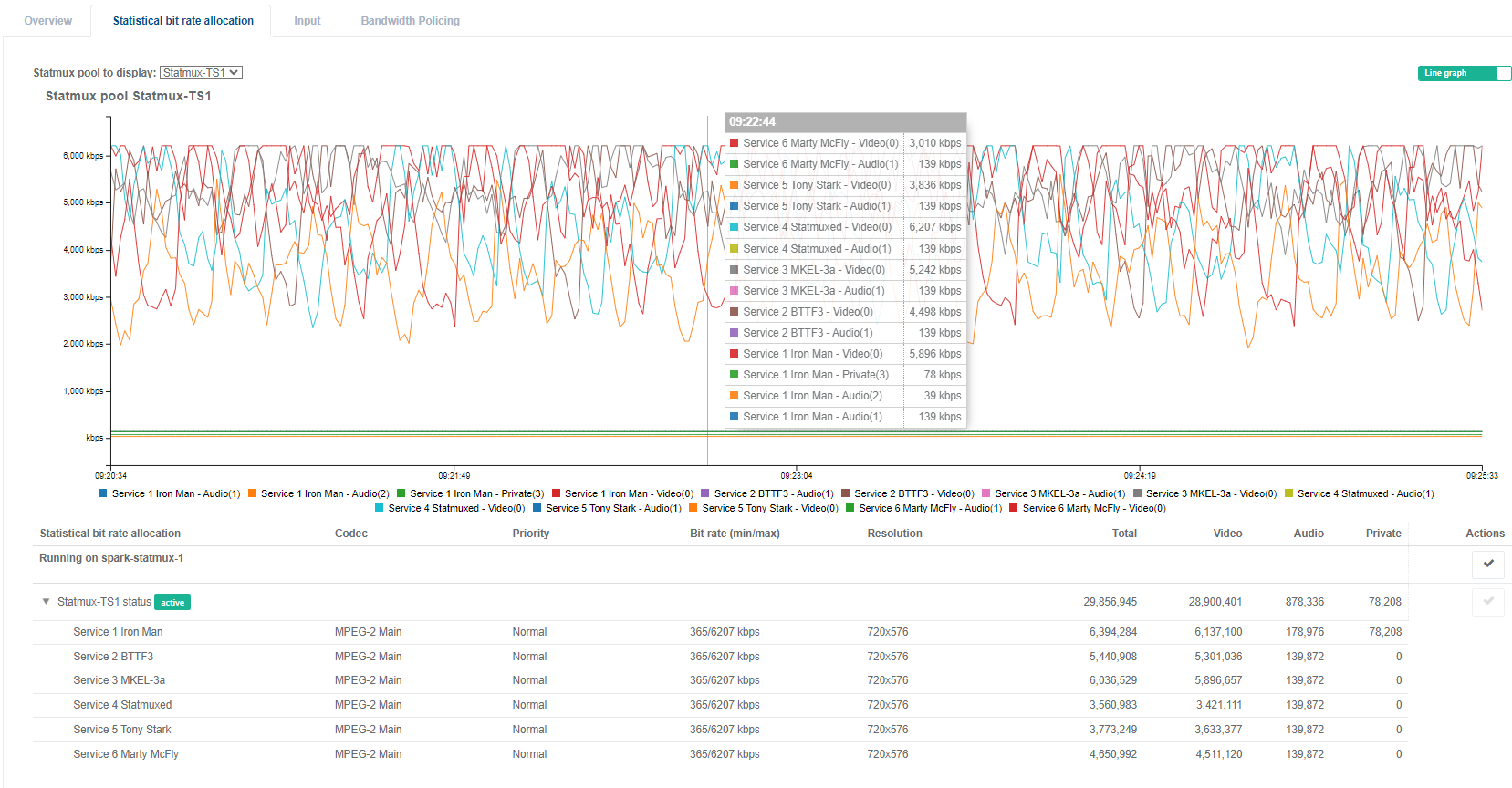This screenshot has height=788, width=1512.
Task: Select Service 4 Statmuxed table row
Action: [x=122, y=705]
